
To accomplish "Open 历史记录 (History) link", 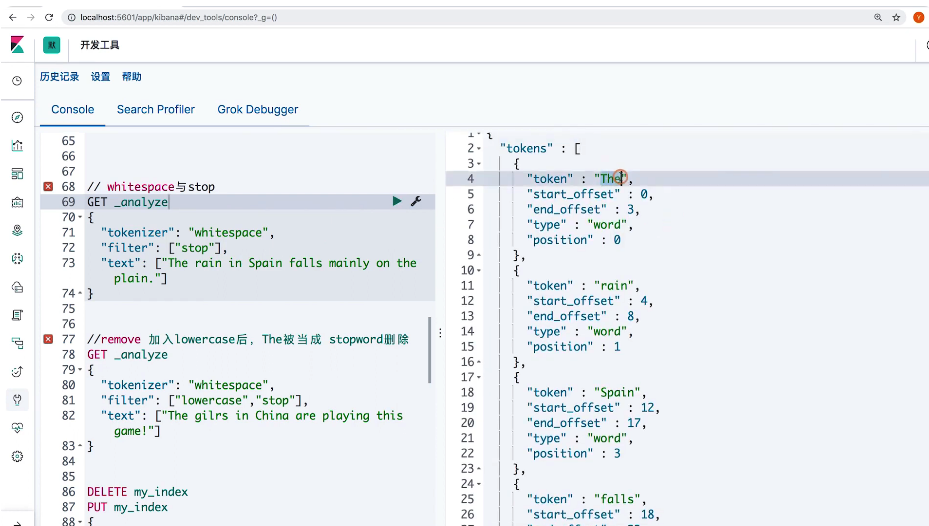I will click(x=59, y=77).
